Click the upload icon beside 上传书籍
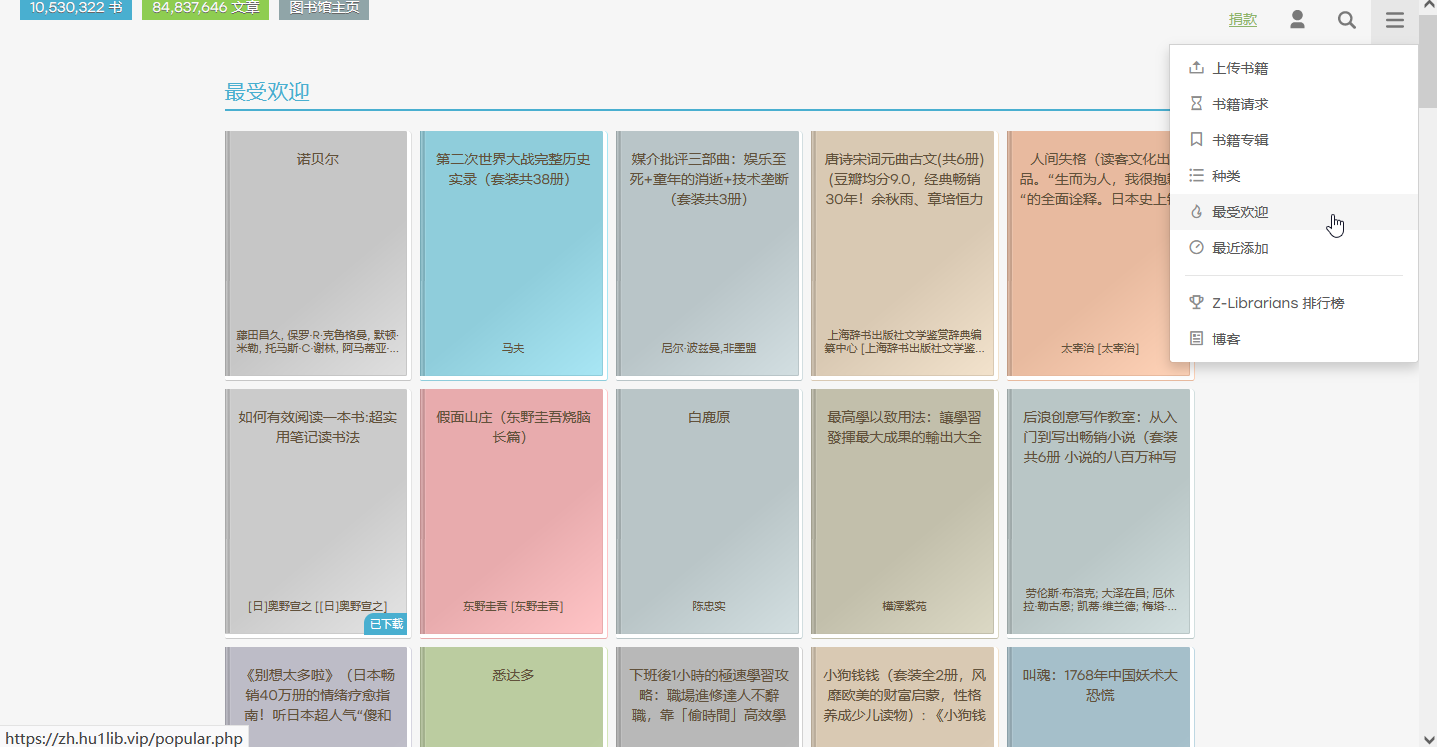 (x=1196, y=68)
